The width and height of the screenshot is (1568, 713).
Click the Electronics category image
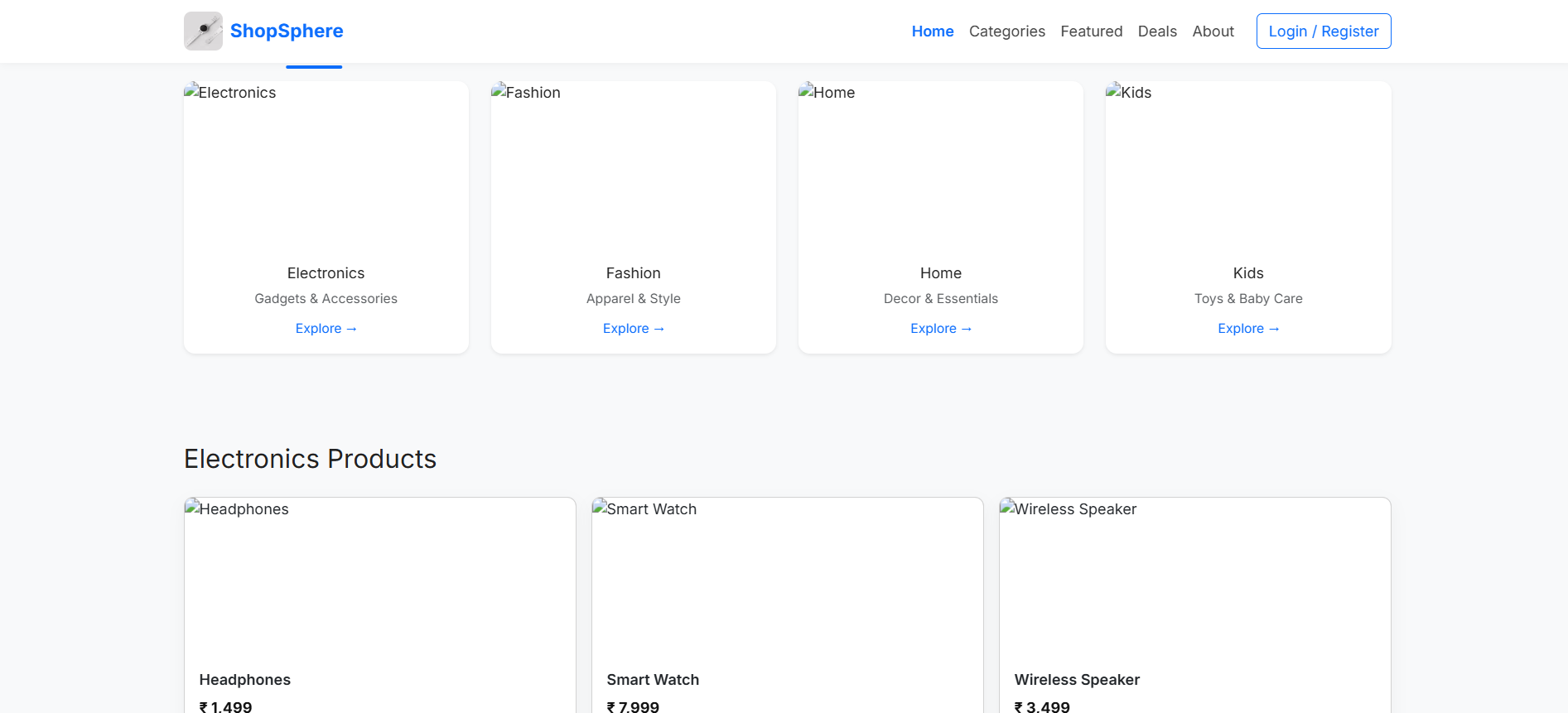click(326, 166)
